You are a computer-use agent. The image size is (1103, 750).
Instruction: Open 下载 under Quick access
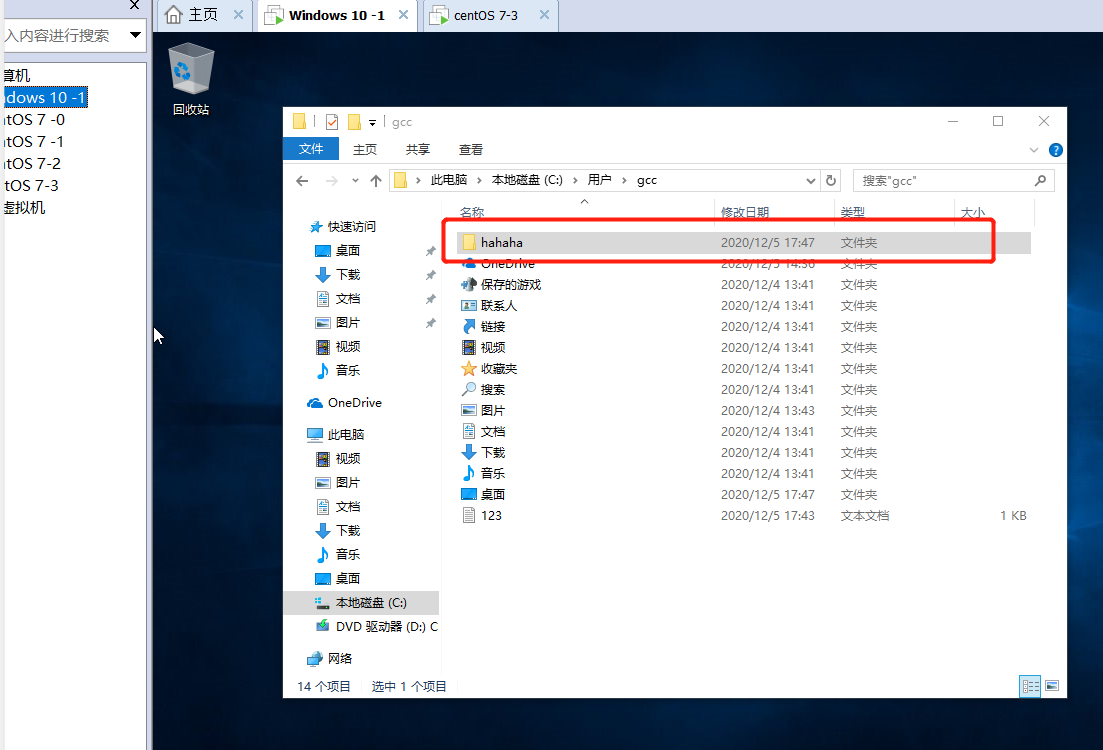(x=338, y=274)
